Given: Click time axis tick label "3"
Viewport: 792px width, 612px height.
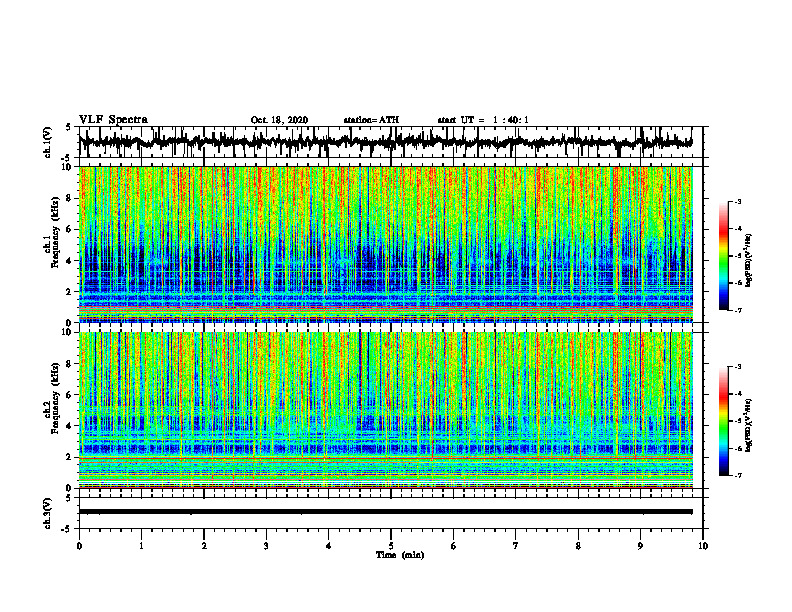Looking at the screenshot, I should 266,546.
